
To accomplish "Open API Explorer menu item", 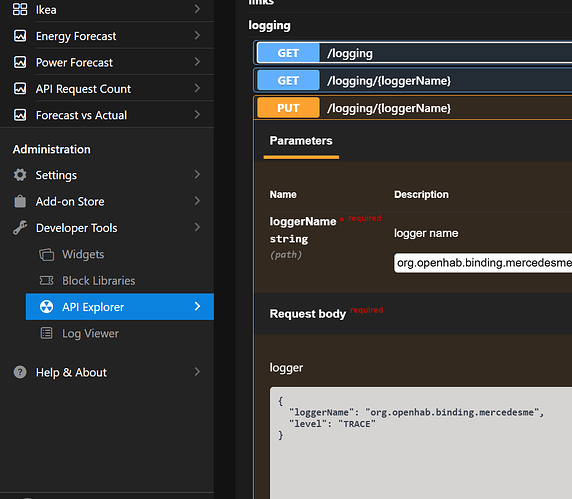I will point(120,307).
